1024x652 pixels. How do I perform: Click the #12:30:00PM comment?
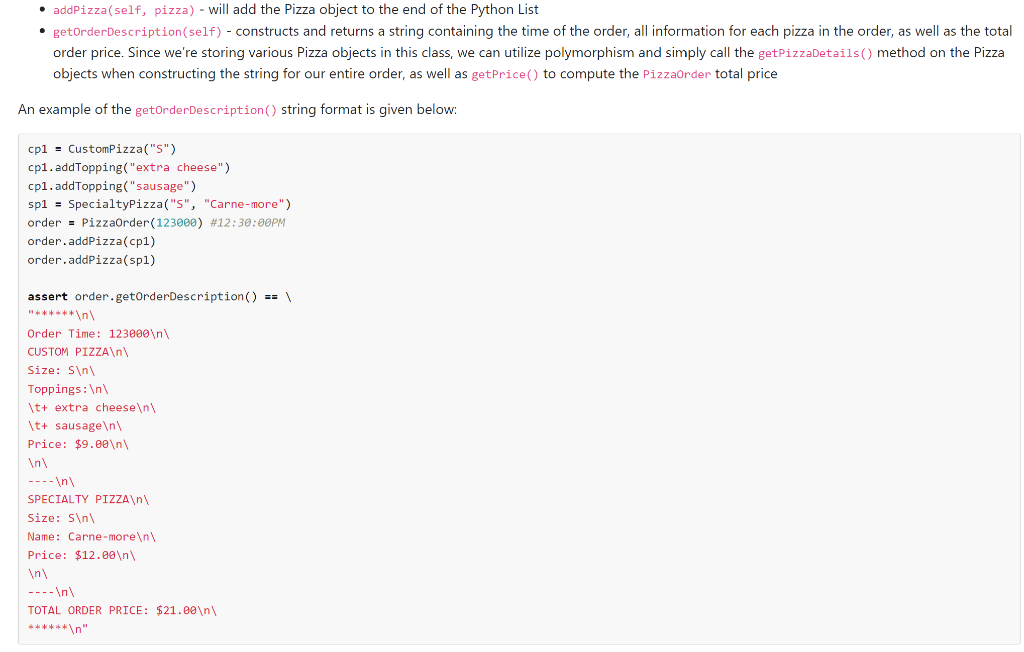pos(248,222)
